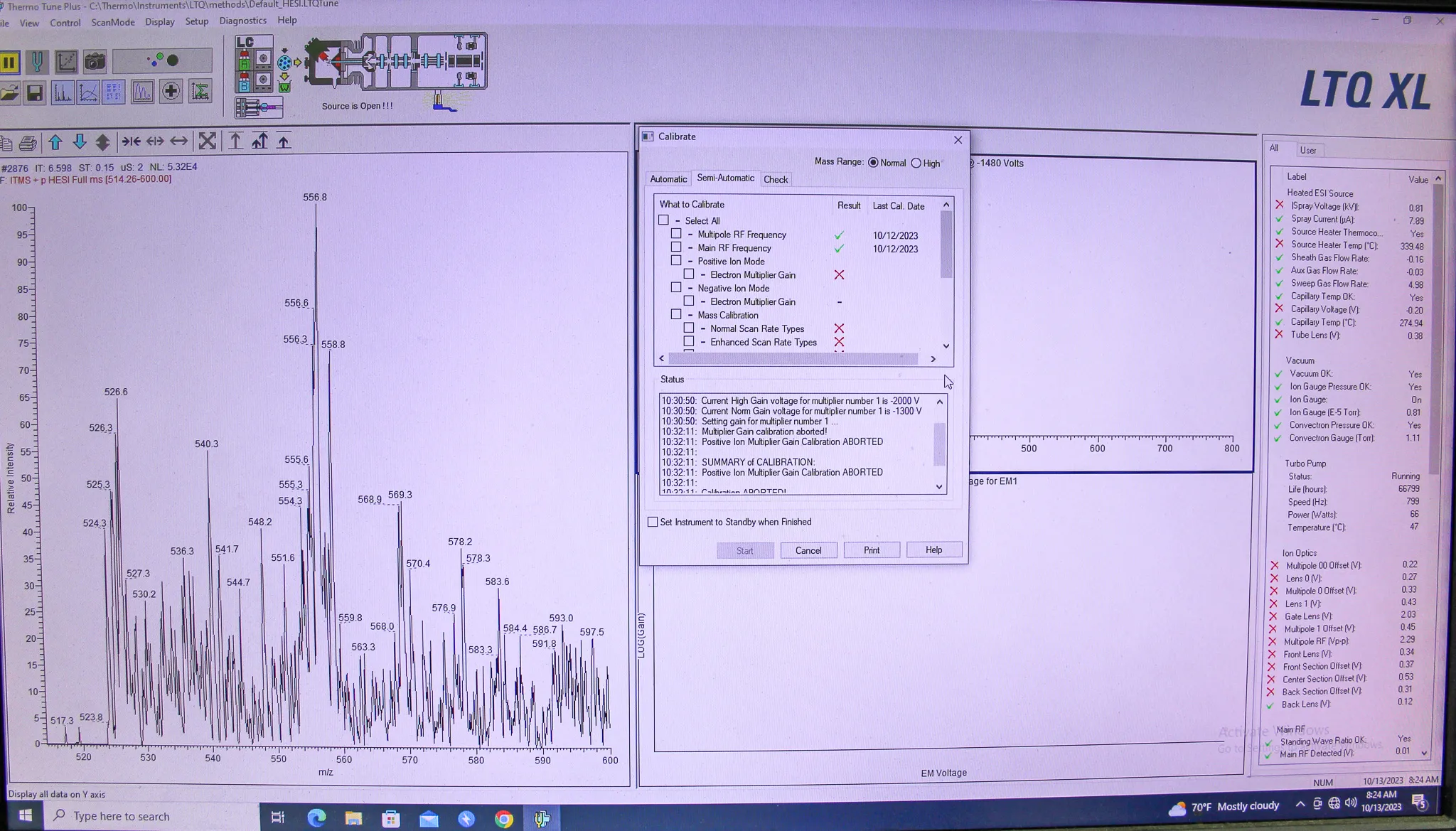Check the Select All calibration checkbox
This screenshot has height=831, width=1456.
coord(662,219)
